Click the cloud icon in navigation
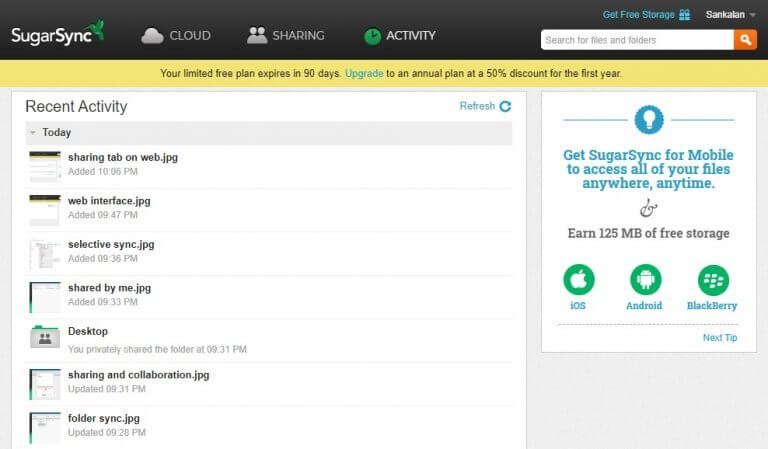Screen dimensions: 768x449 tap(152, 36)
